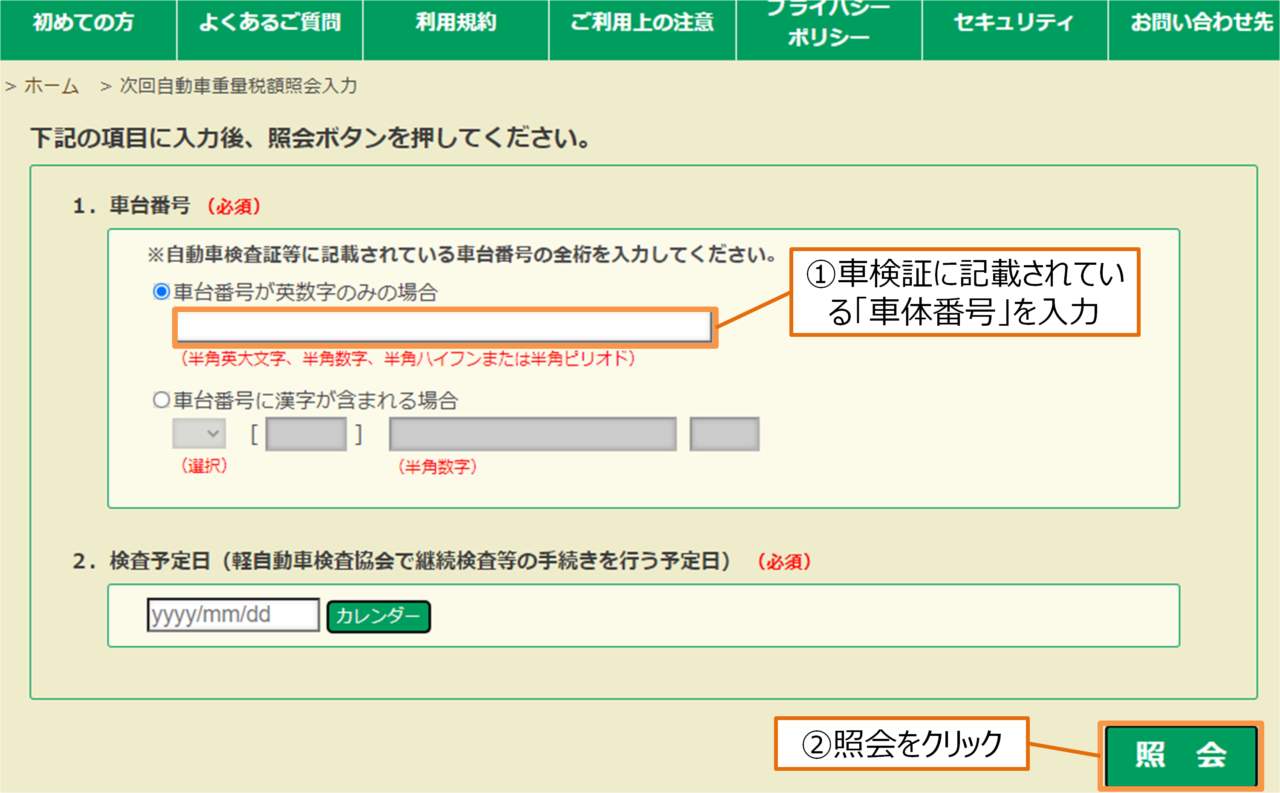This screenshot has height=793, width=1280.
Task: Focus the yyyy/mm/dd inspection date field
Action: (233, 615)
